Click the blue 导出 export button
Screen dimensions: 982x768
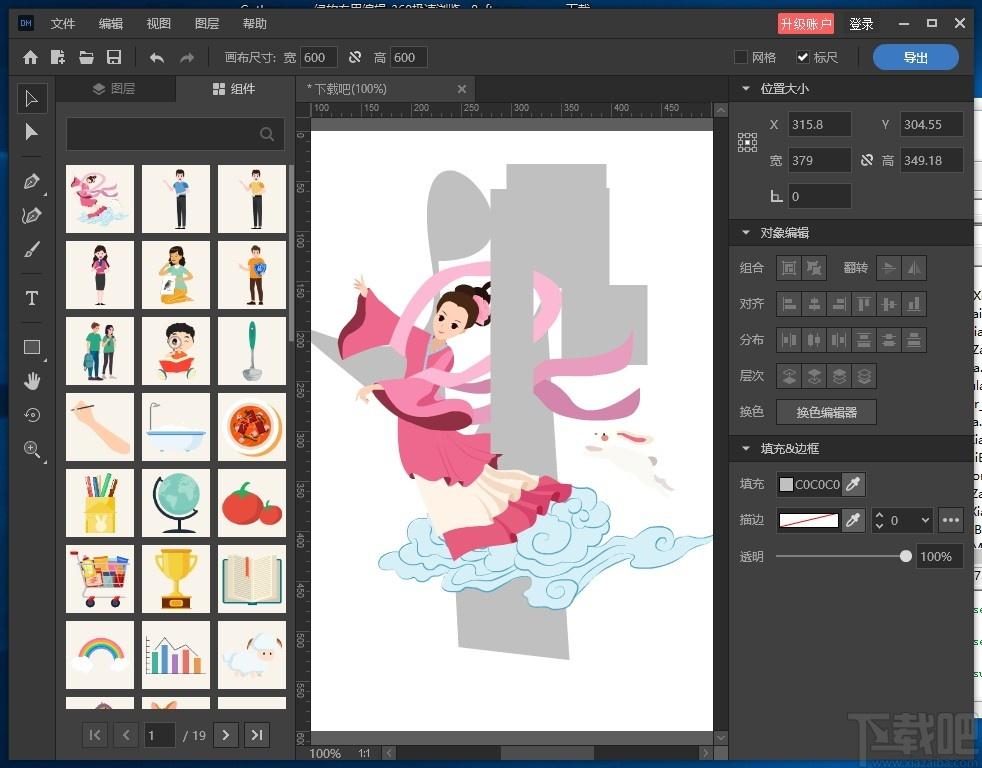click(x=915, y=58)
